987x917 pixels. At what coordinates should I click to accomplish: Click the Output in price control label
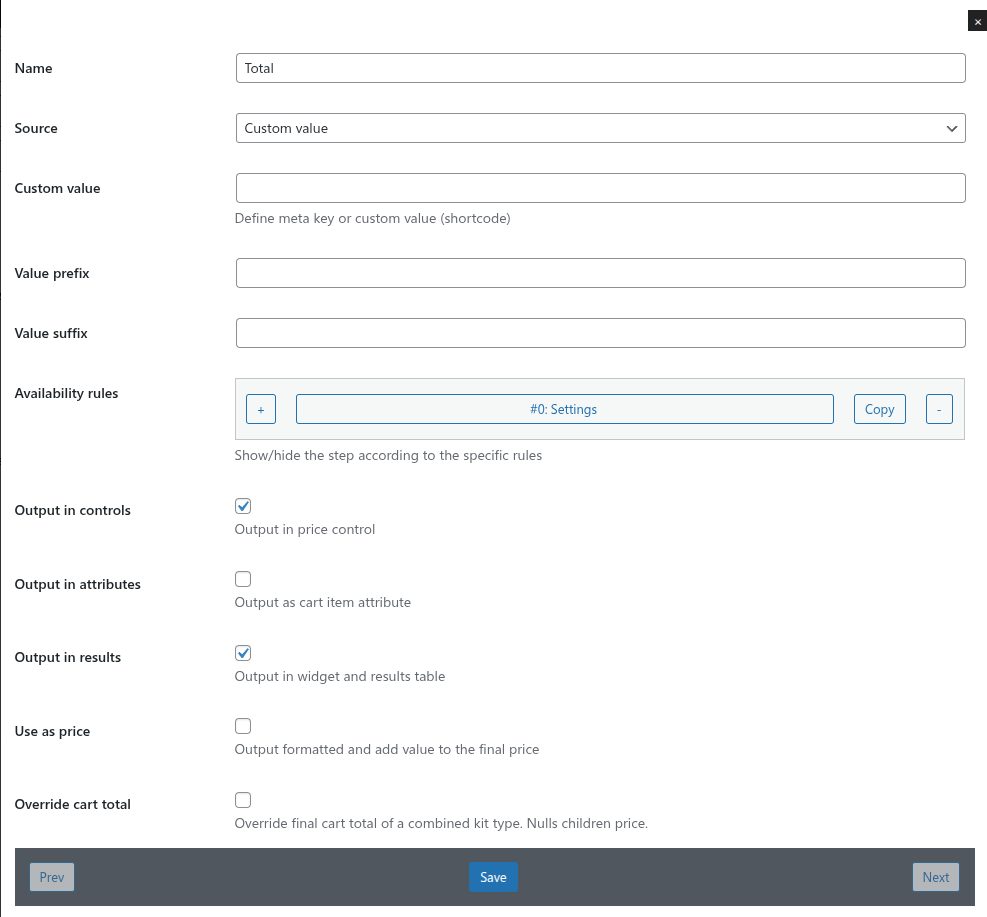[305, 530]
